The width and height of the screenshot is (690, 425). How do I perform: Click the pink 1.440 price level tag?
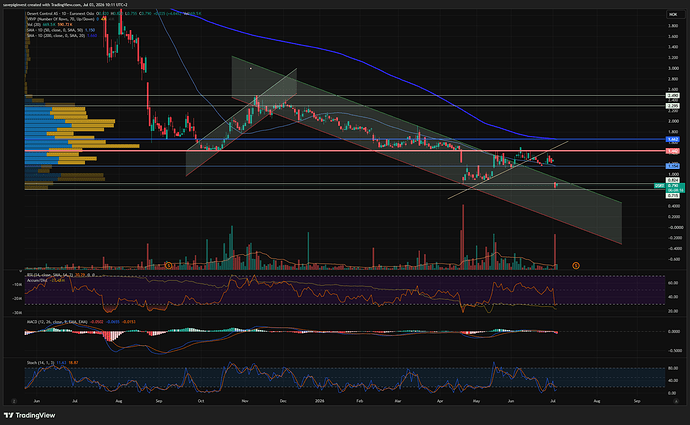pyautogui.click(x=673, y=151)
